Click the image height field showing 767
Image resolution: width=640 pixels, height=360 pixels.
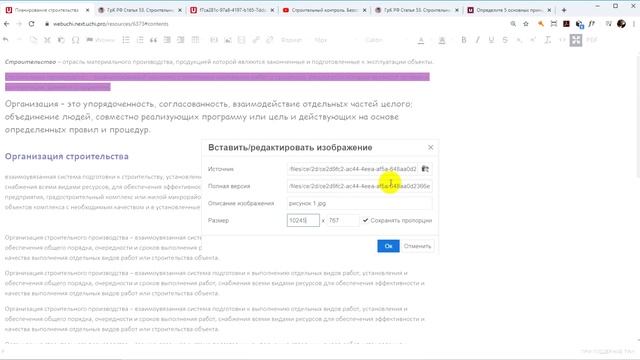pos(343,220)
